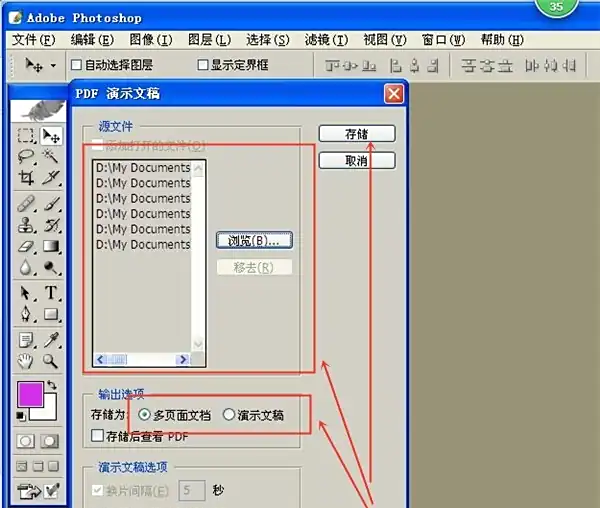The width and height of the screenshot is (600, 508).
Task: Open 编辑(E) menu
Action: click(x=92, y=40)
